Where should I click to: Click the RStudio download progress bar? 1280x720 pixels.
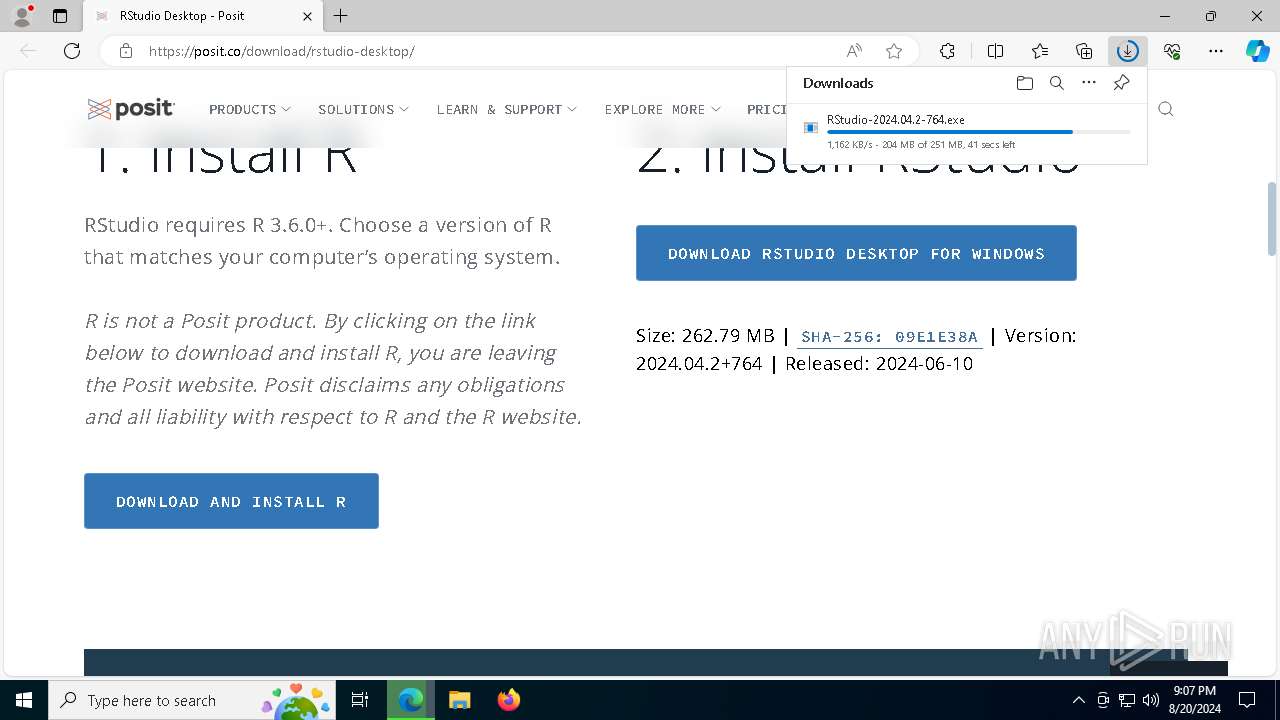tap(979, 132)
